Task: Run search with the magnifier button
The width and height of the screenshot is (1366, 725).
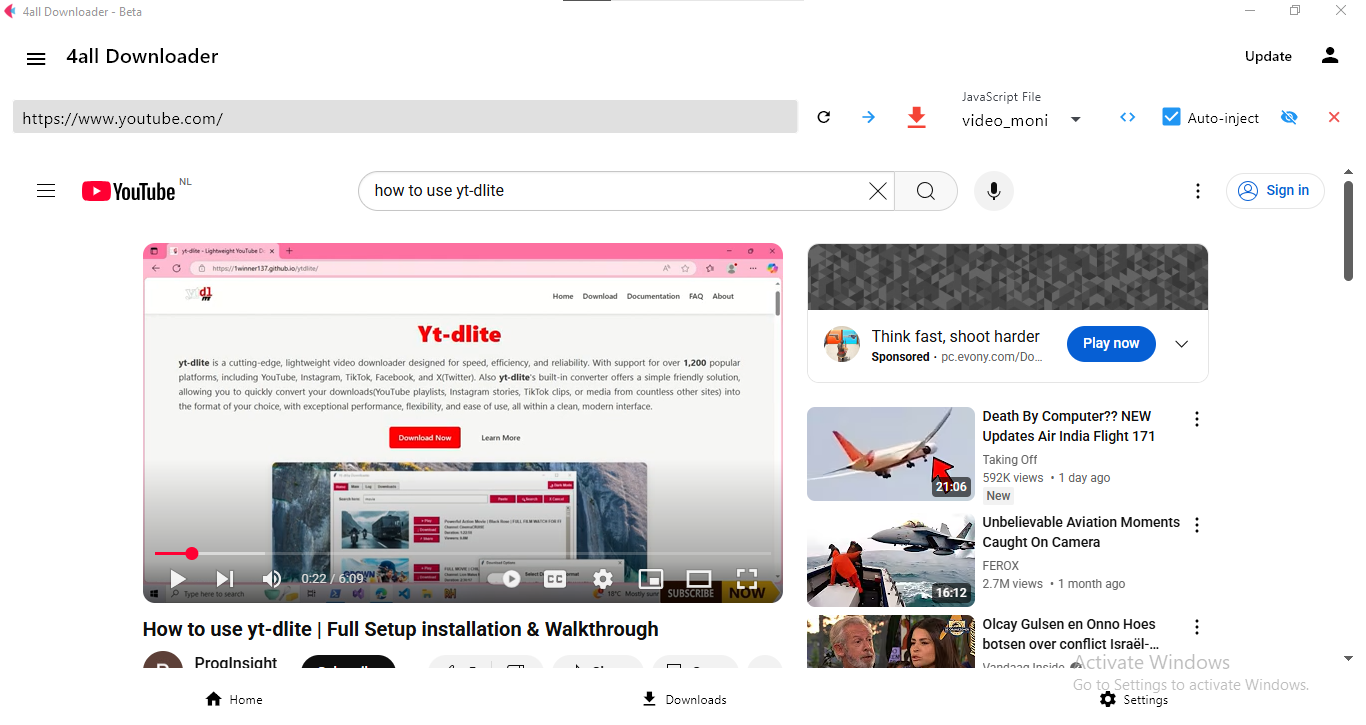Action: point(926,191)
